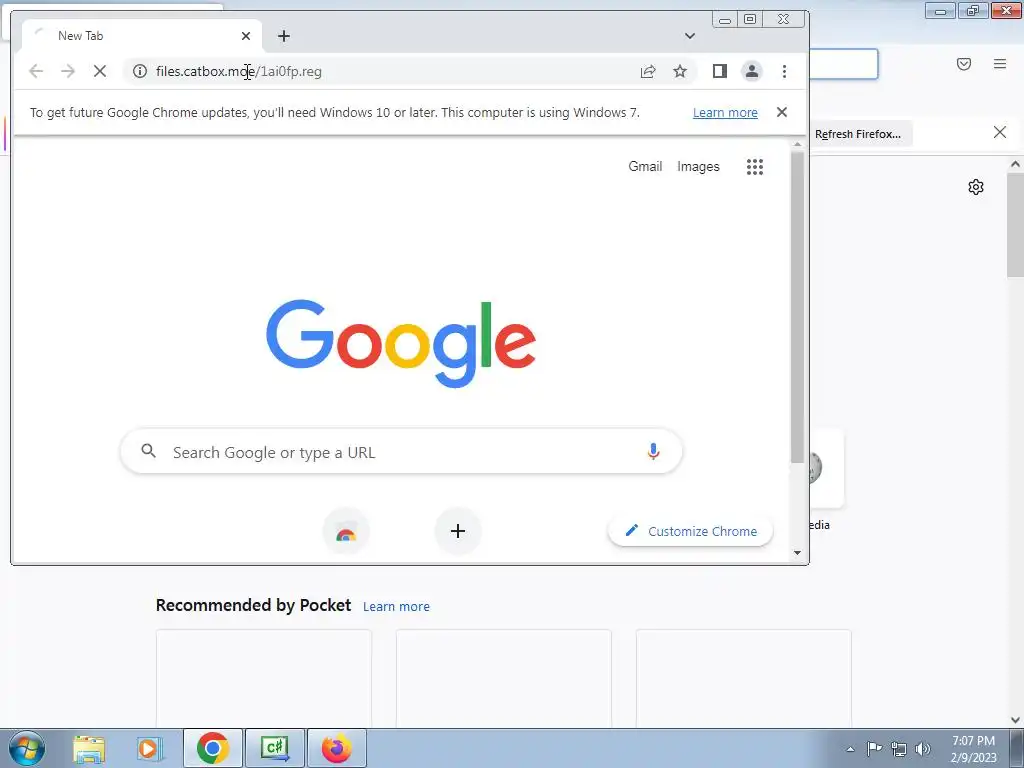Screen dimensions: 1024x768
Task: Open Google Images link
Action: 698,167
